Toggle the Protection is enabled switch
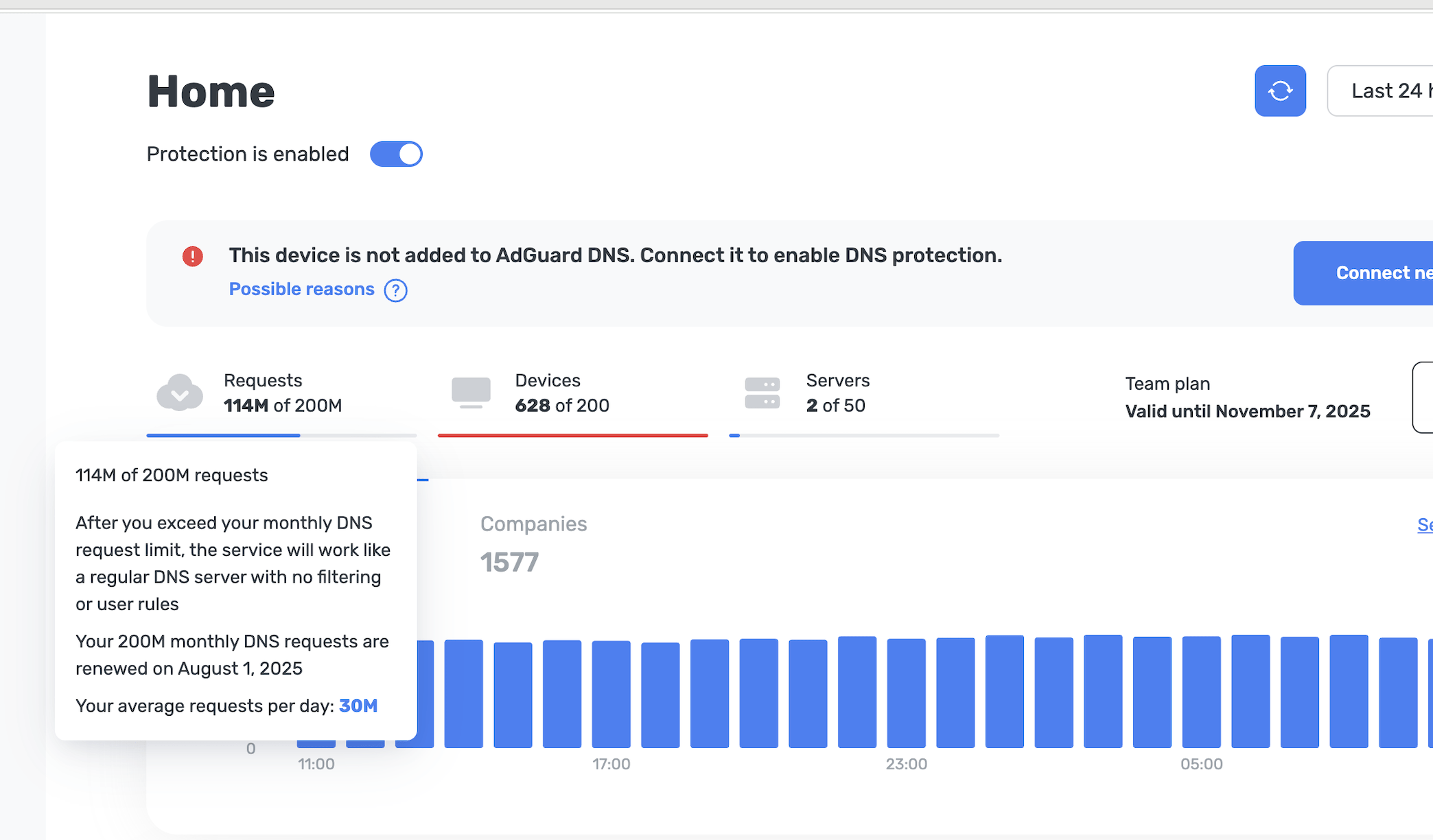 396,154
